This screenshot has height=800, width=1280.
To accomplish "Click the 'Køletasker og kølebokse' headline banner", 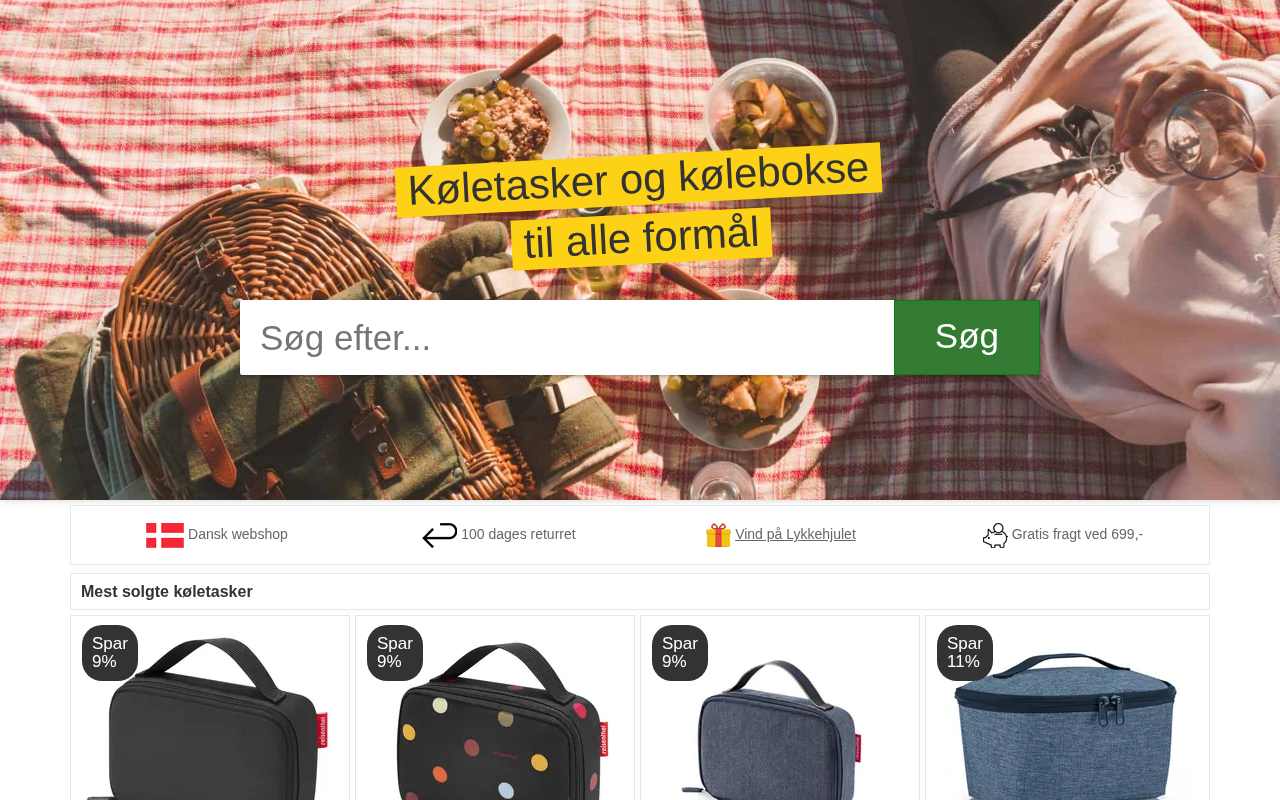I will point(638,180).
